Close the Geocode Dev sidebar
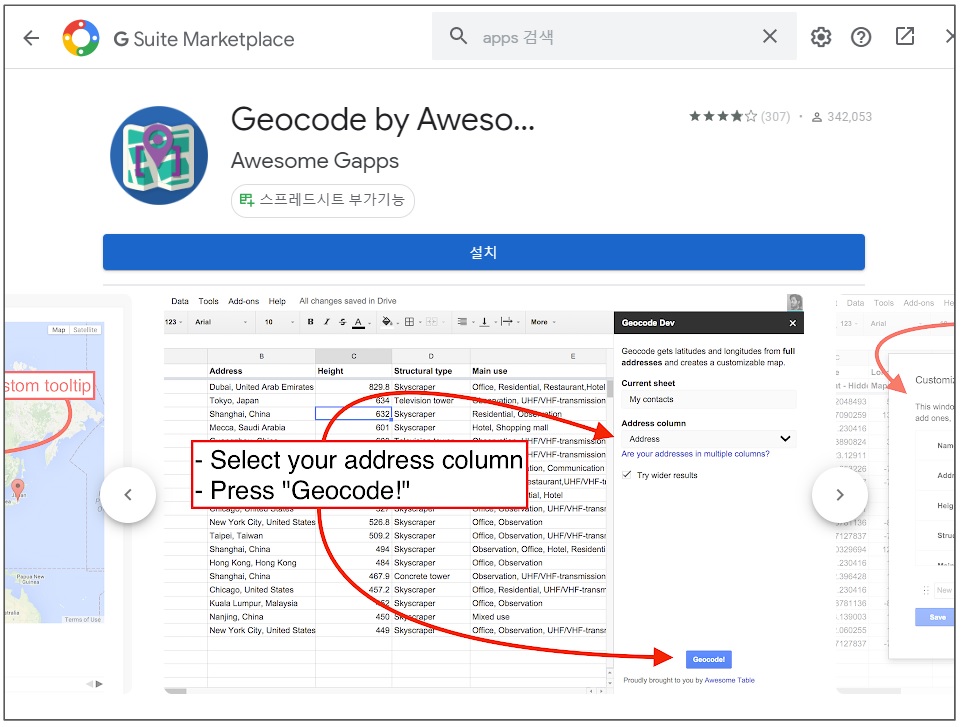The width and height of the screenshot is (961, 727). tap(792, 323)
